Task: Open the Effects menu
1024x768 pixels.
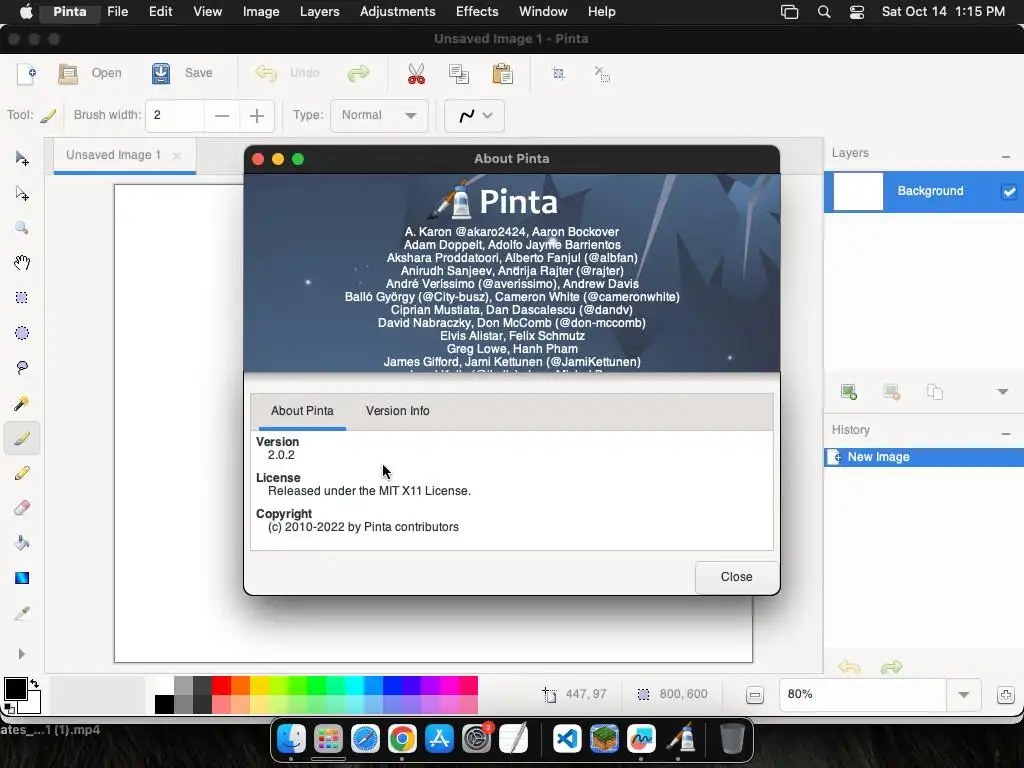Action: [477, 12]
